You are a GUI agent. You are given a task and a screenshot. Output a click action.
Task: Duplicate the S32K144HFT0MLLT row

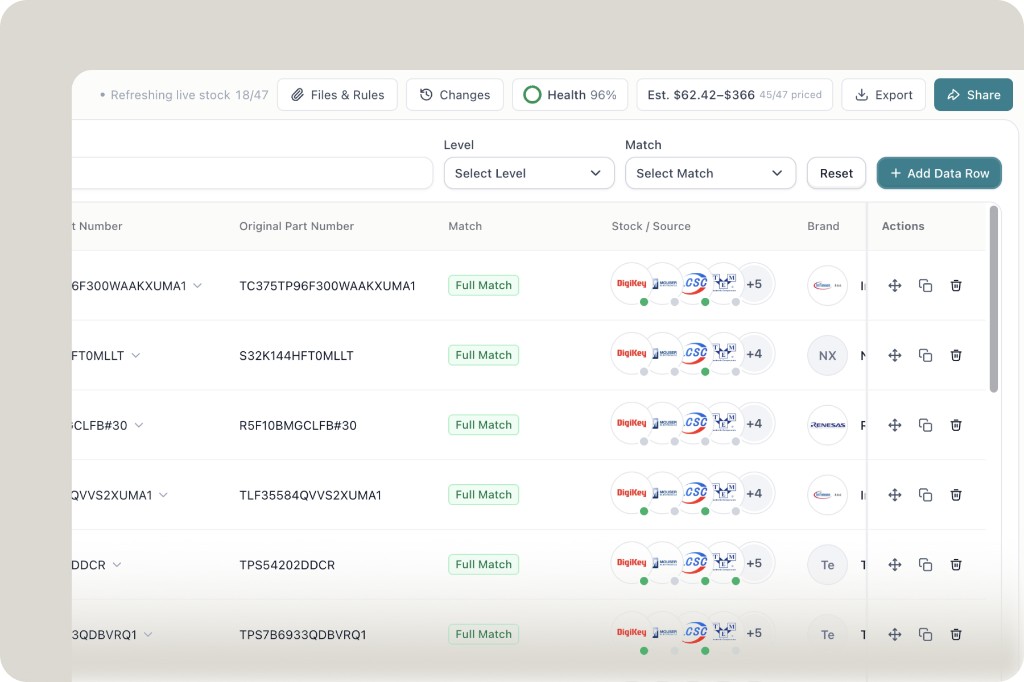925,355
